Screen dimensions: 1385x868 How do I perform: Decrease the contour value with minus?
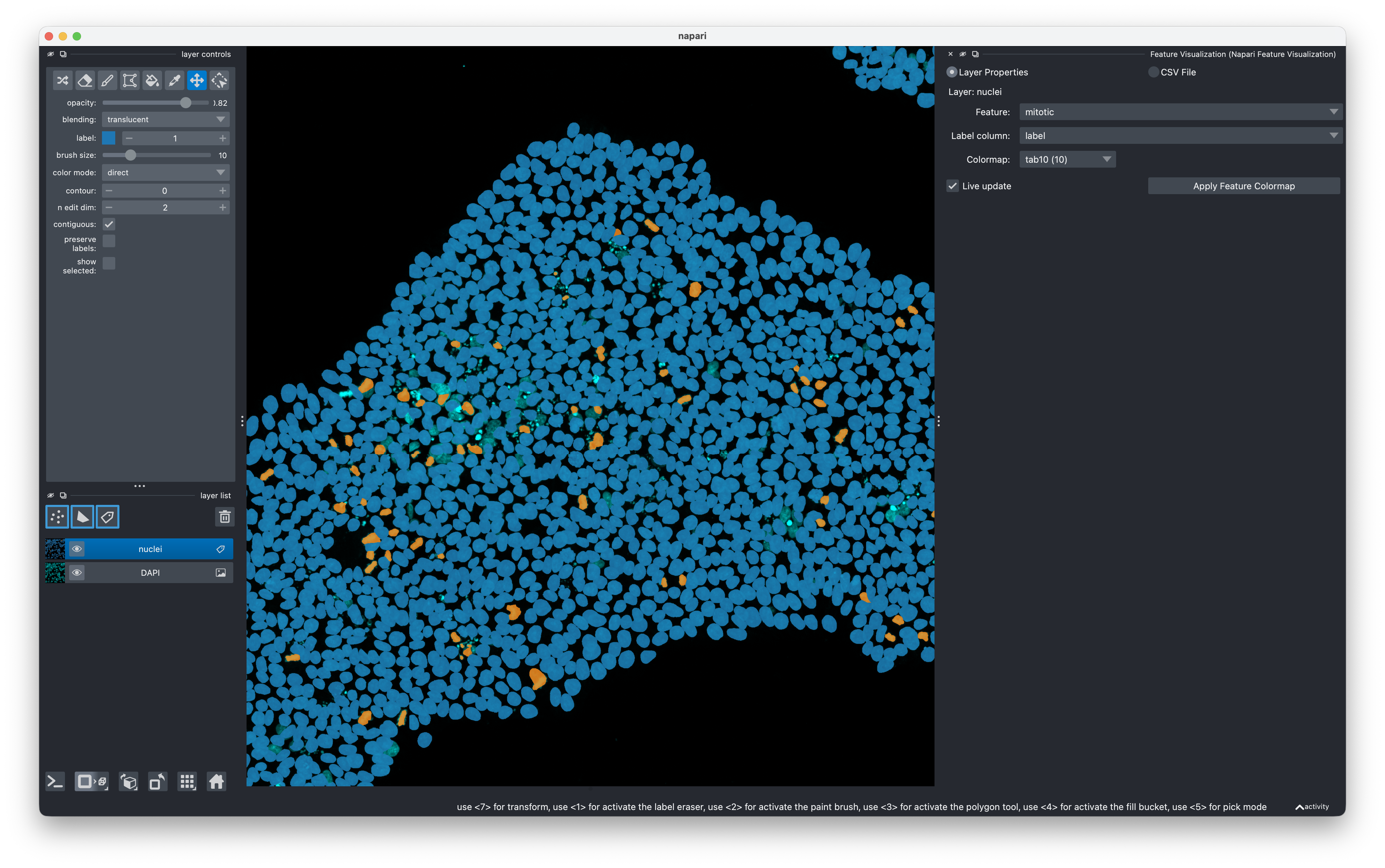pyautogui.click(x=109, y=191)
